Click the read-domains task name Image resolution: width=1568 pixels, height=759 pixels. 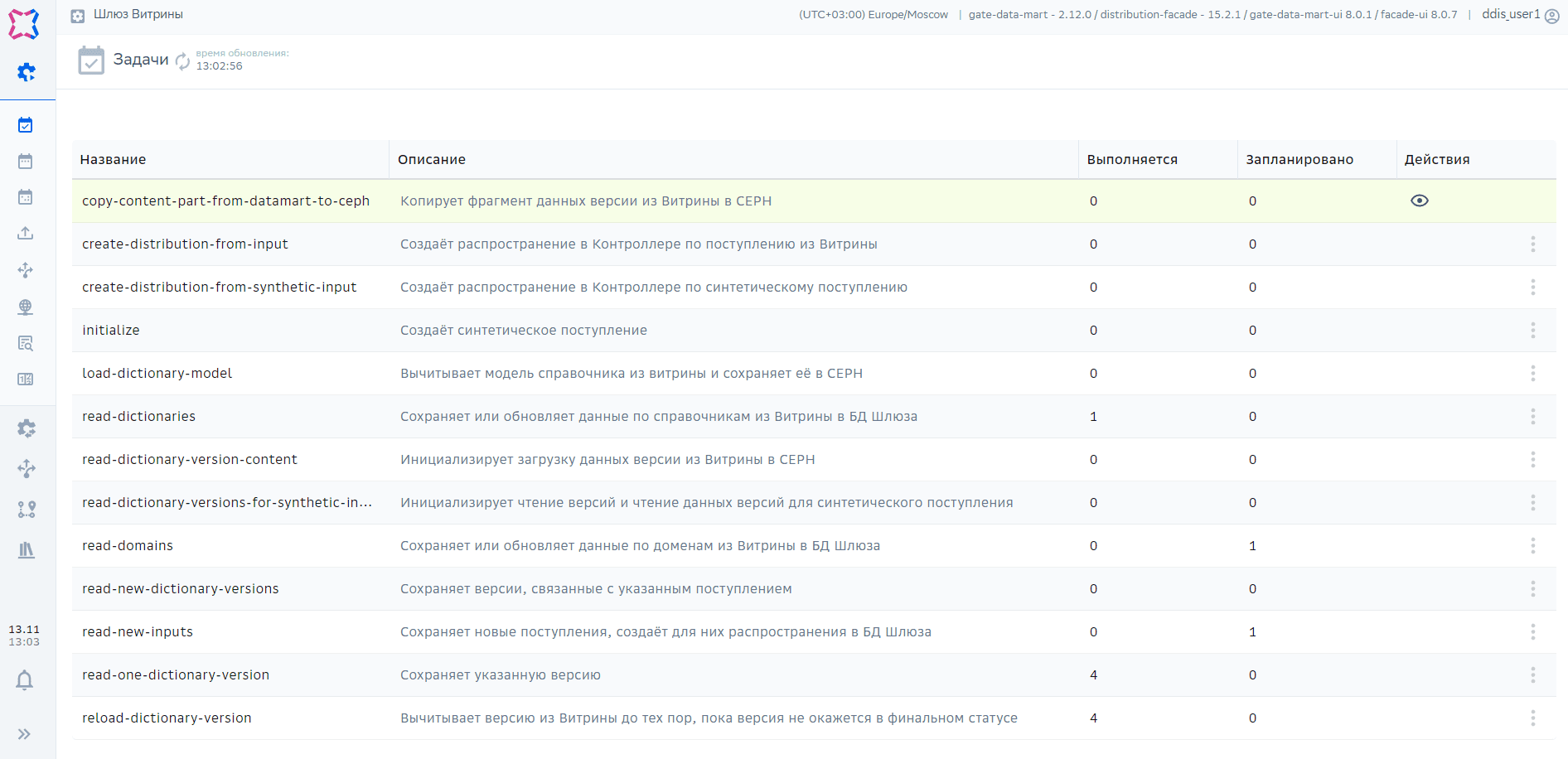pyautogui.click(x=128, y=545)
